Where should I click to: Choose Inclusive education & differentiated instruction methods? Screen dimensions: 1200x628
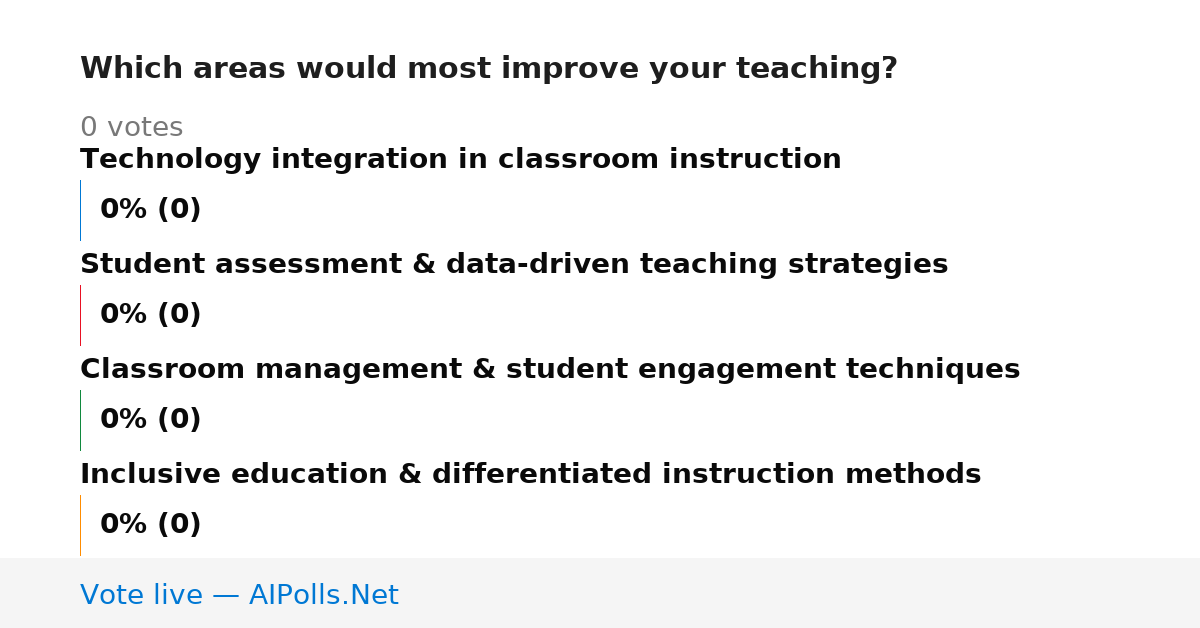click(531, 475)
